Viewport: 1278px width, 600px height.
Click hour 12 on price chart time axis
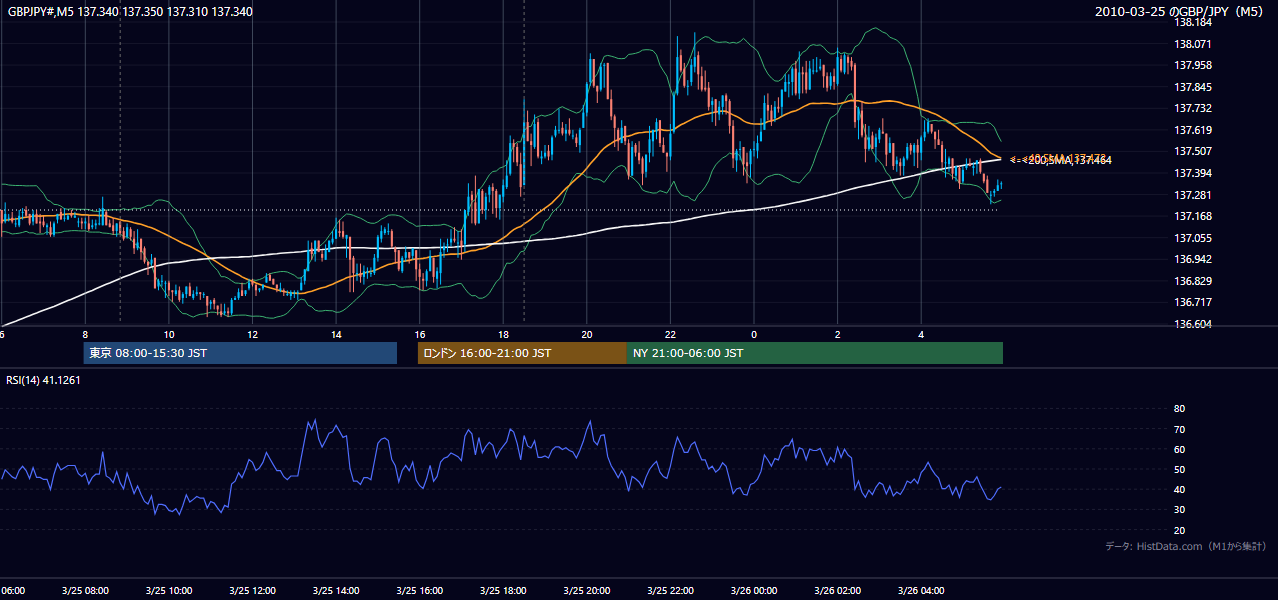252,335
